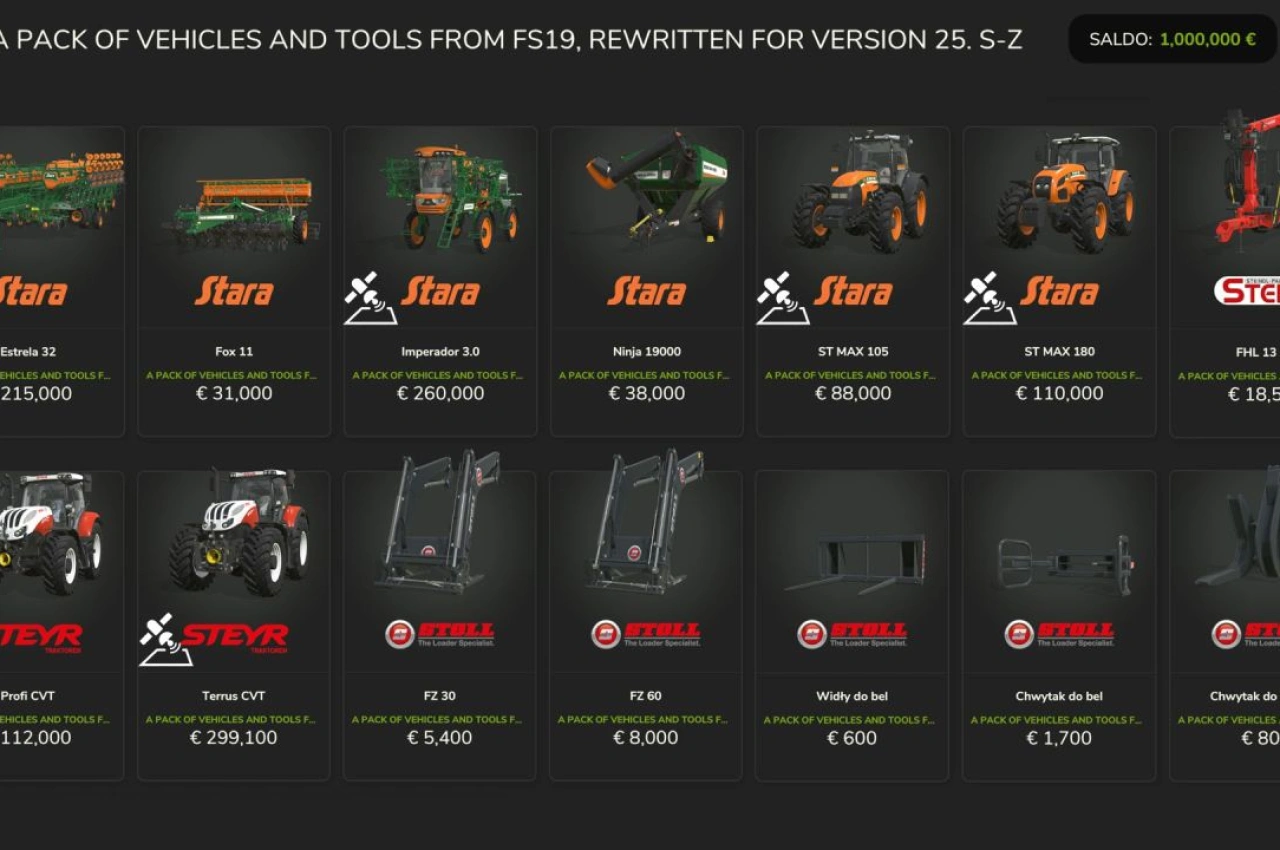
Task: Open the ST MAX 180 tractor image
Action: [x=1066, y=192]
